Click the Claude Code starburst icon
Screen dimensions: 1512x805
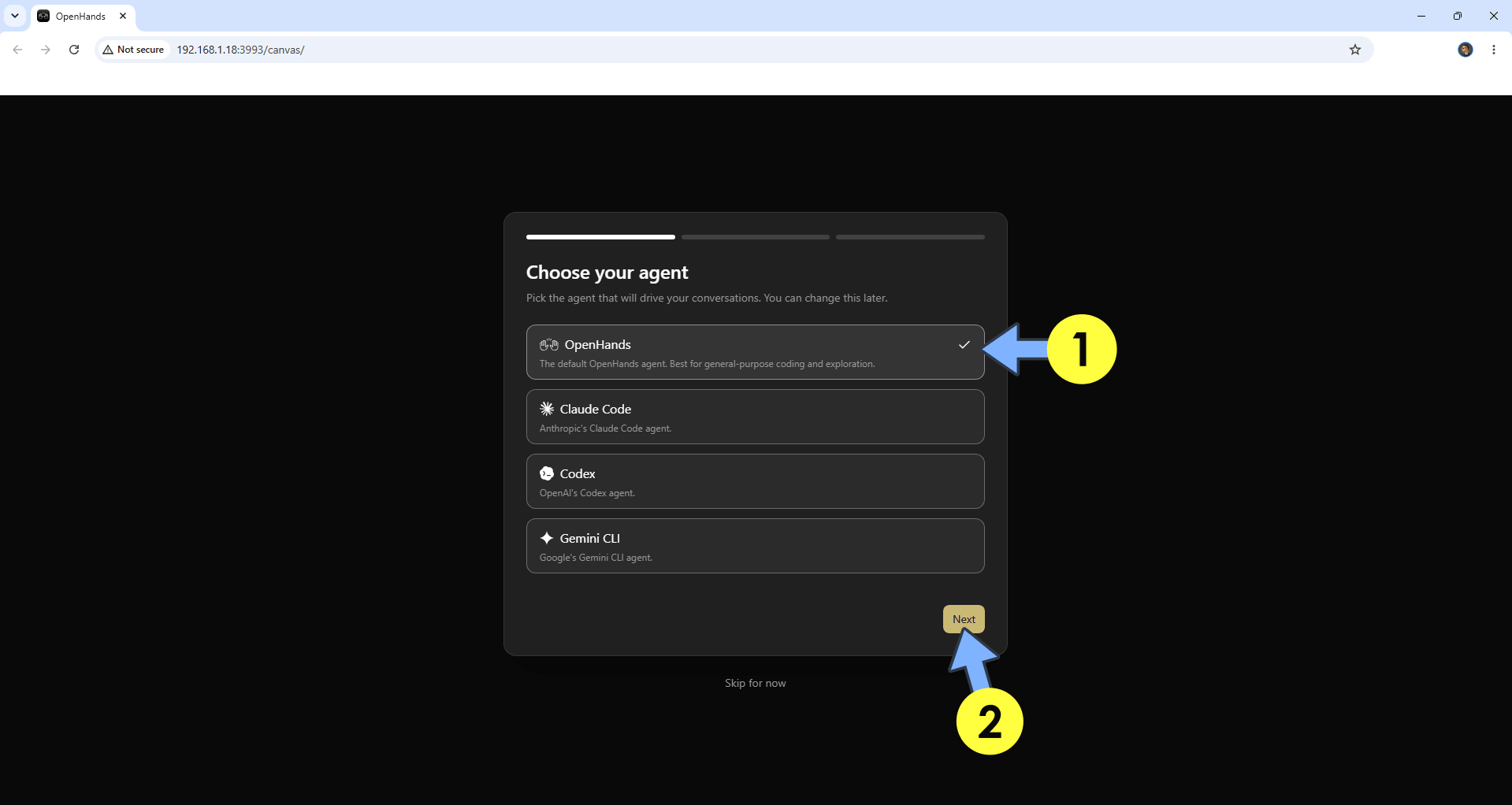547,409
